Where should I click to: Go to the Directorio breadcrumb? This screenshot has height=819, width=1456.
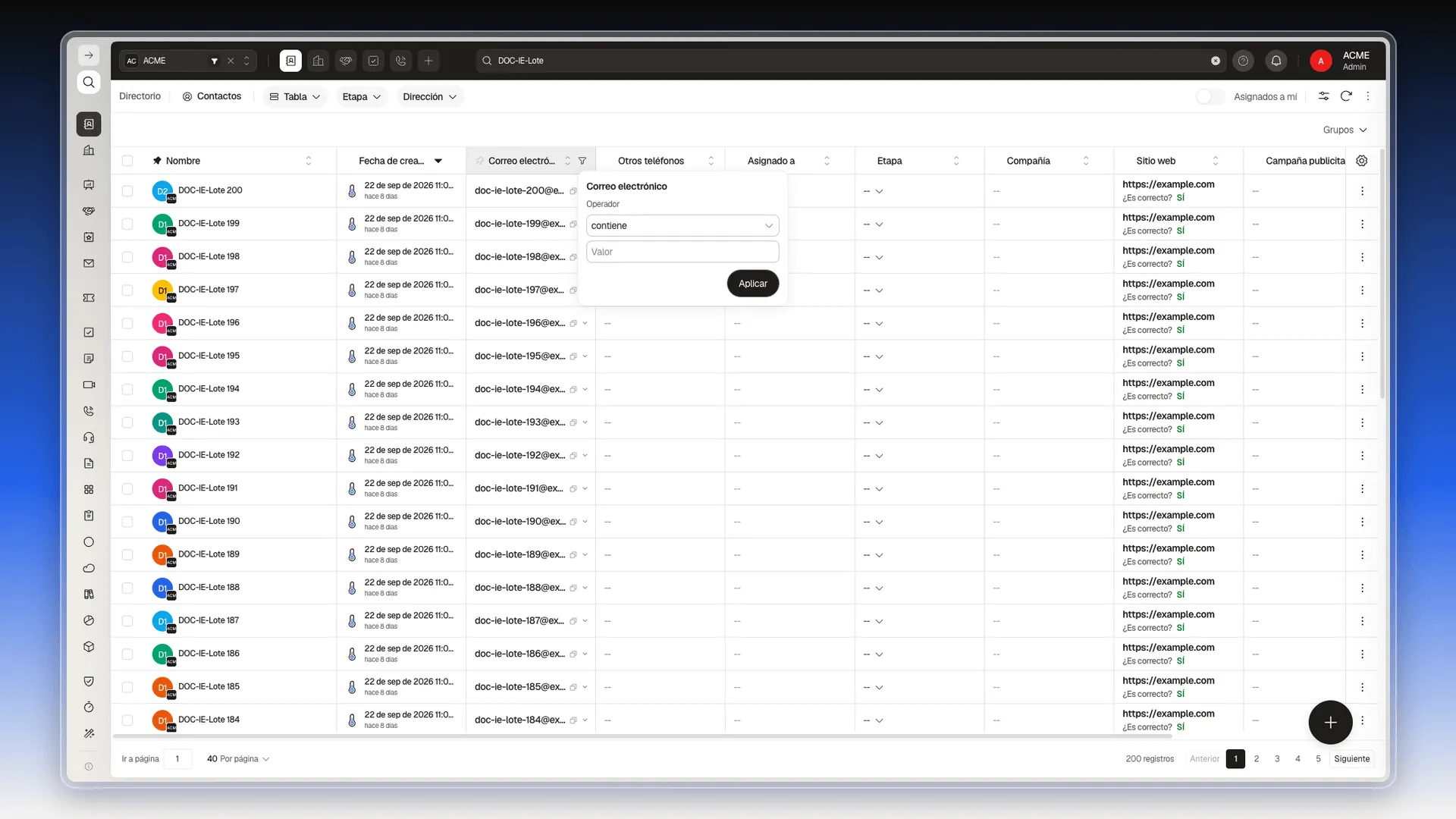(x=140, y=96)
